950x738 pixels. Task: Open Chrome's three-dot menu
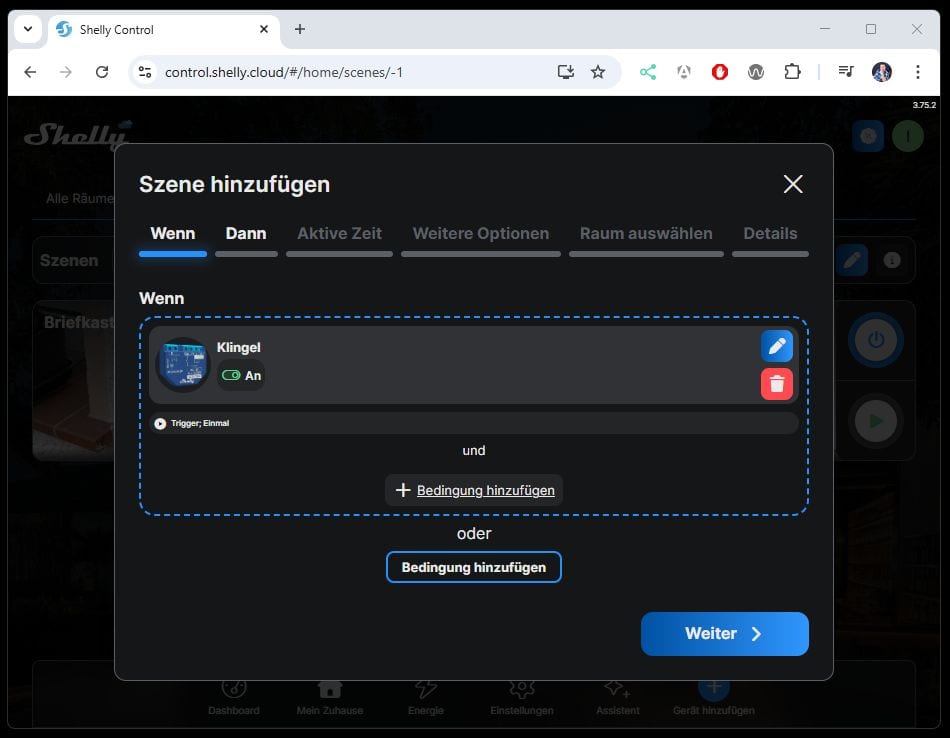click(x=918, y=72)
